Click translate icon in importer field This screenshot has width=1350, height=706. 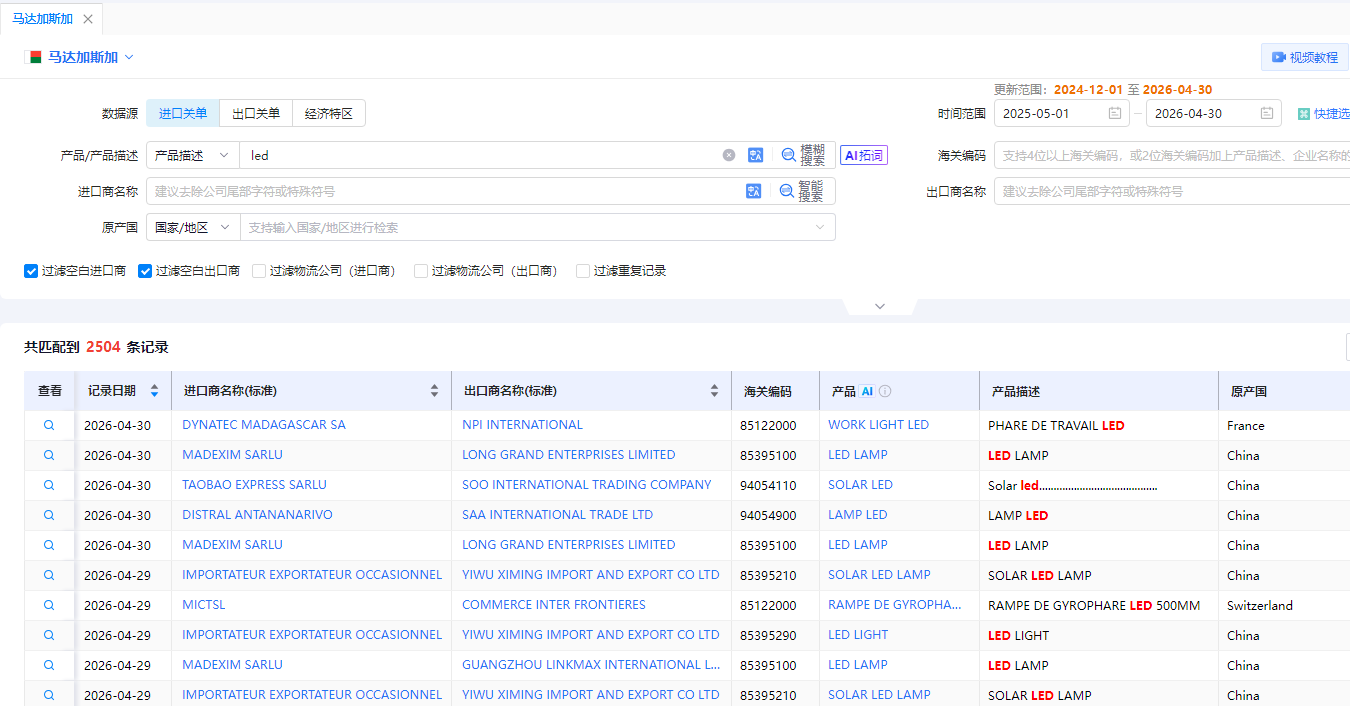754,191
